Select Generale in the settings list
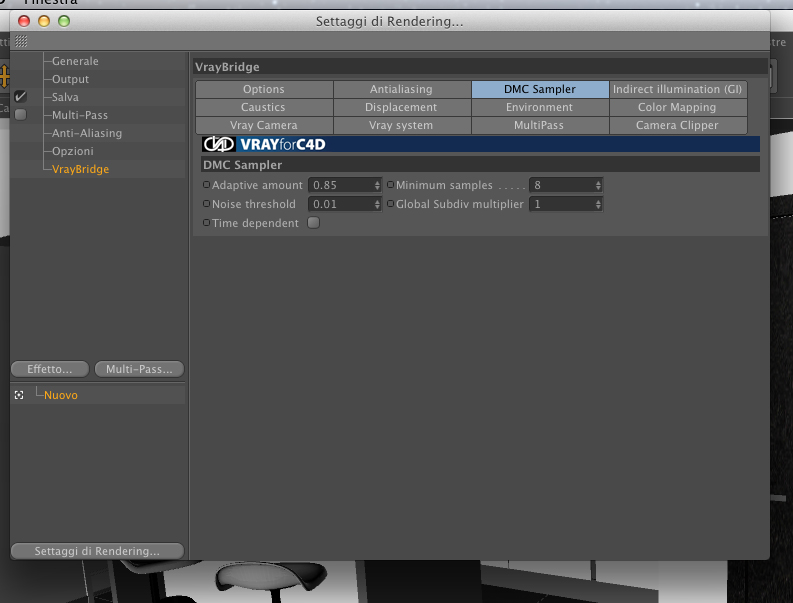The image size is (793, 603). point(75,61)
